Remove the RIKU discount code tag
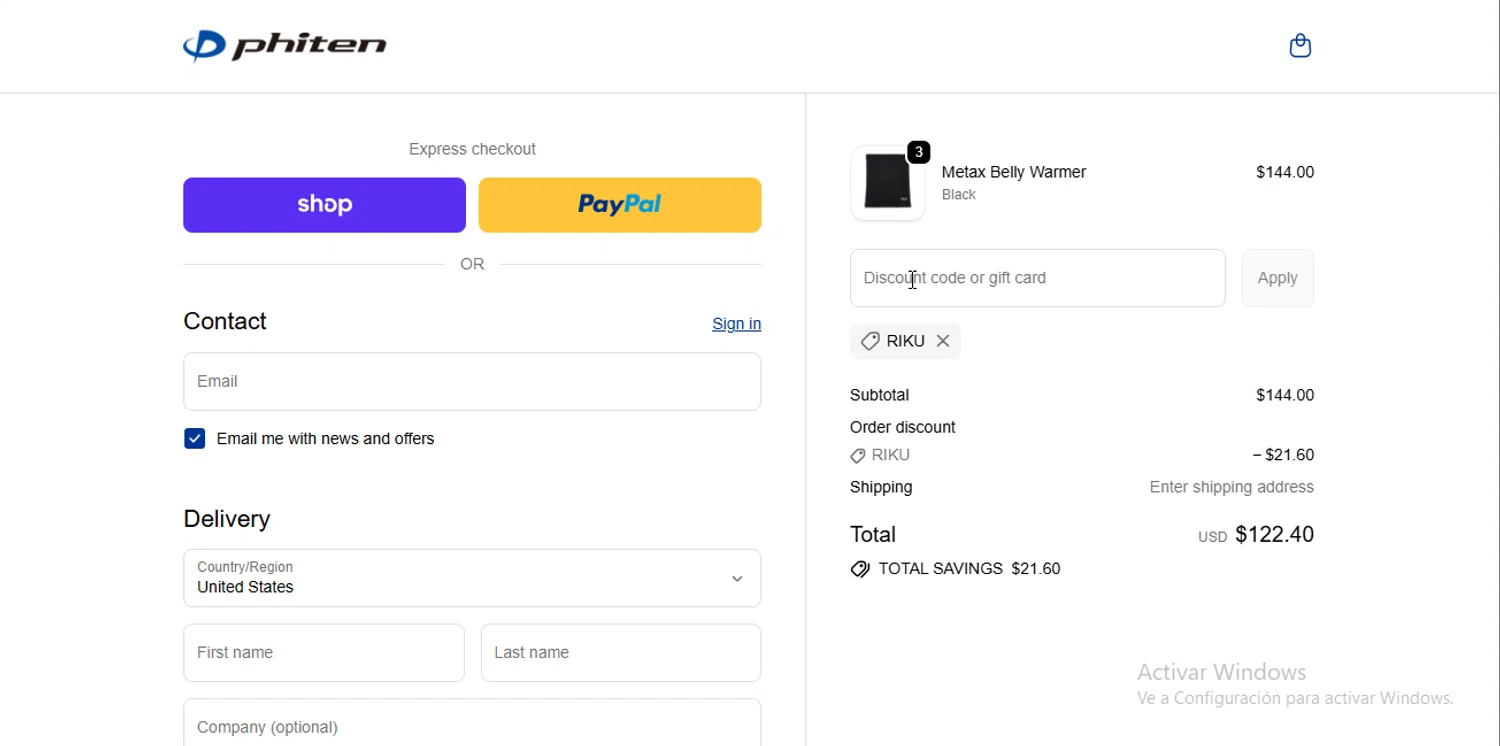Image resolution: width=1500 pixels, height=746 pixels. 943,341
